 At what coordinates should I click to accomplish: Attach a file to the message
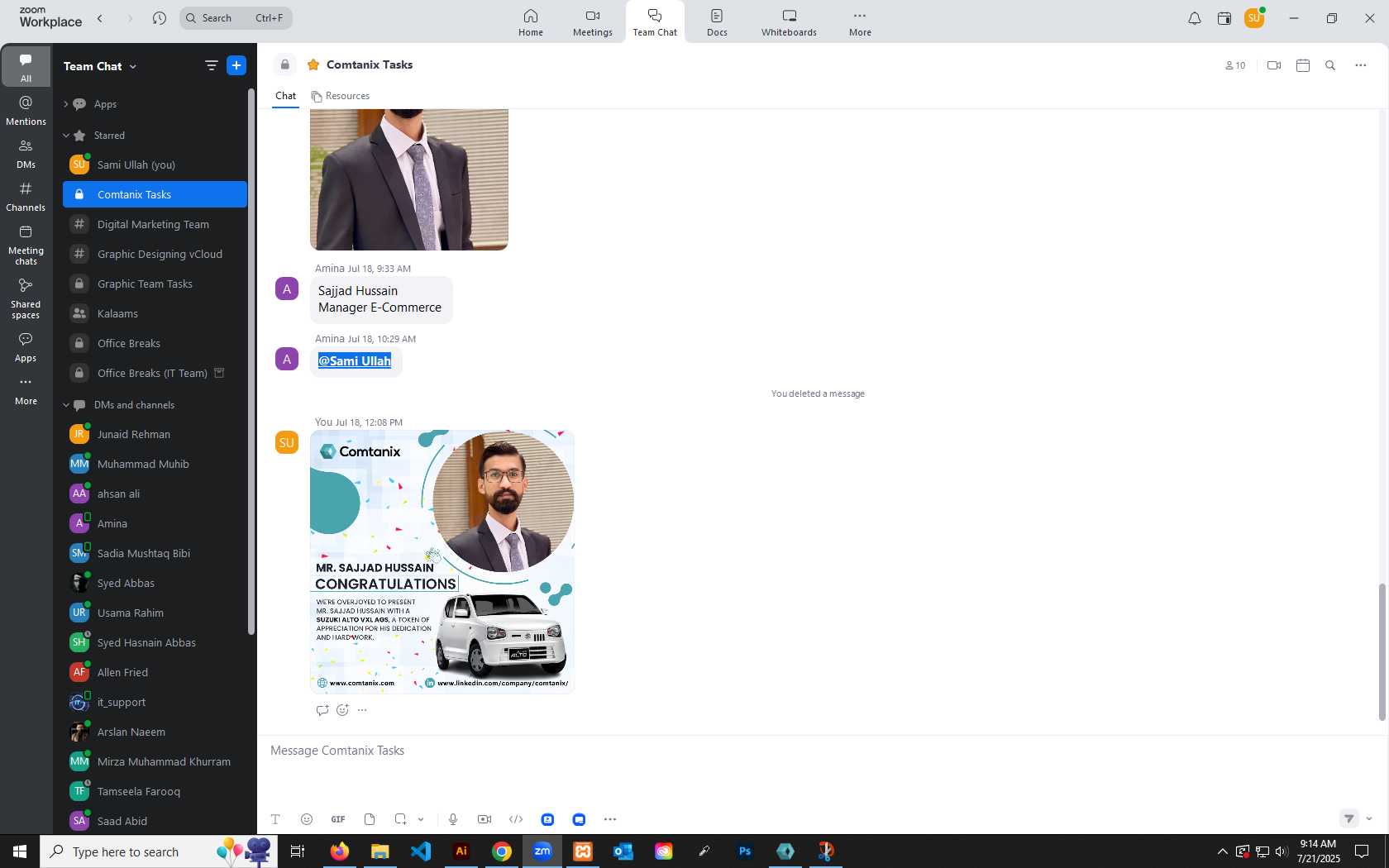370,819
